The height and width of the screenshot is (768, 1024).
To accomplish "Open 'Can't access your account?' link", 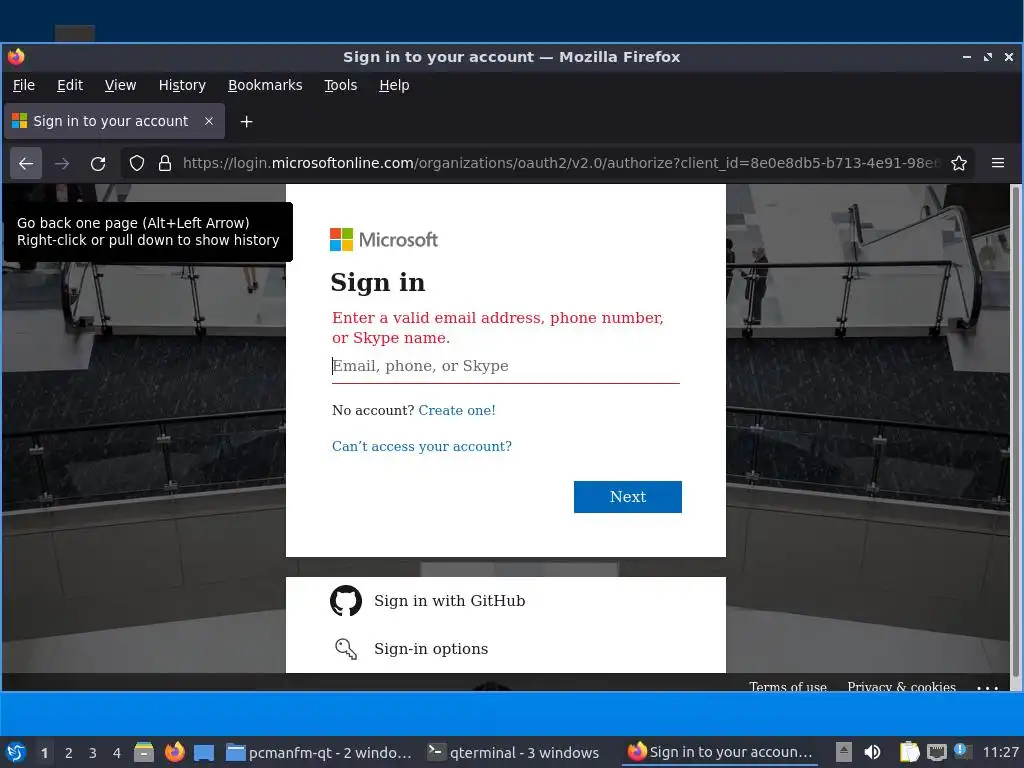I will pyautogui.click(x=422, y=446).
